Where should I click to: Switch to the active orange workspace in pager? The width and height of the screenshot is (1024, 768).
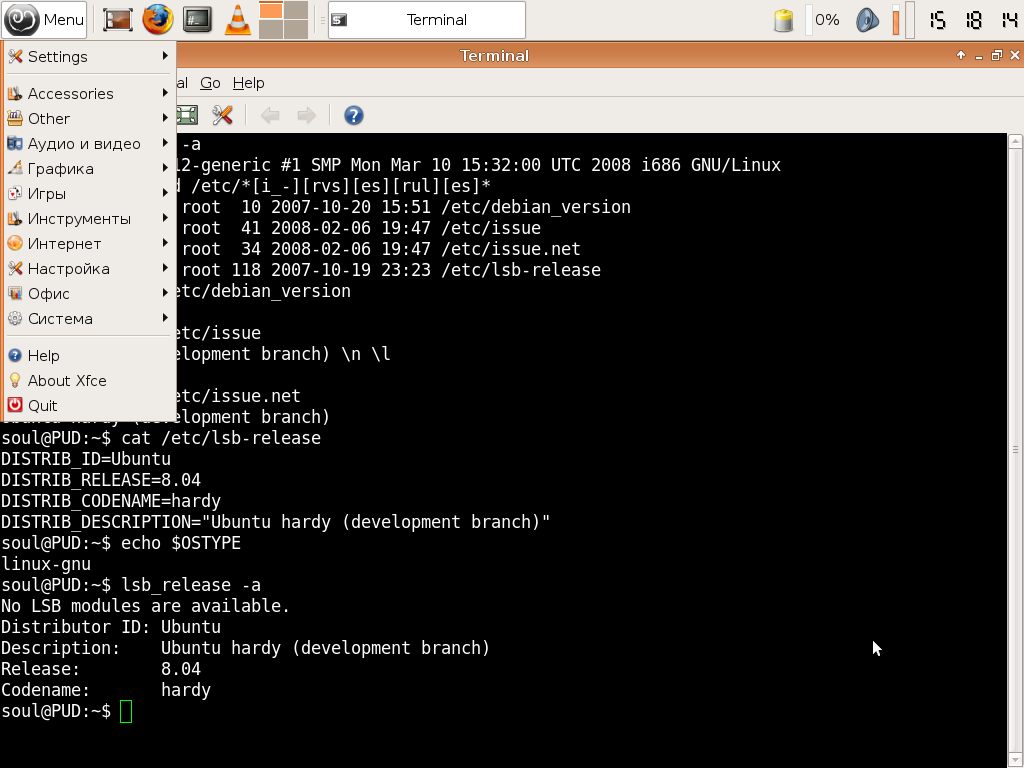[x=271, y=10]
